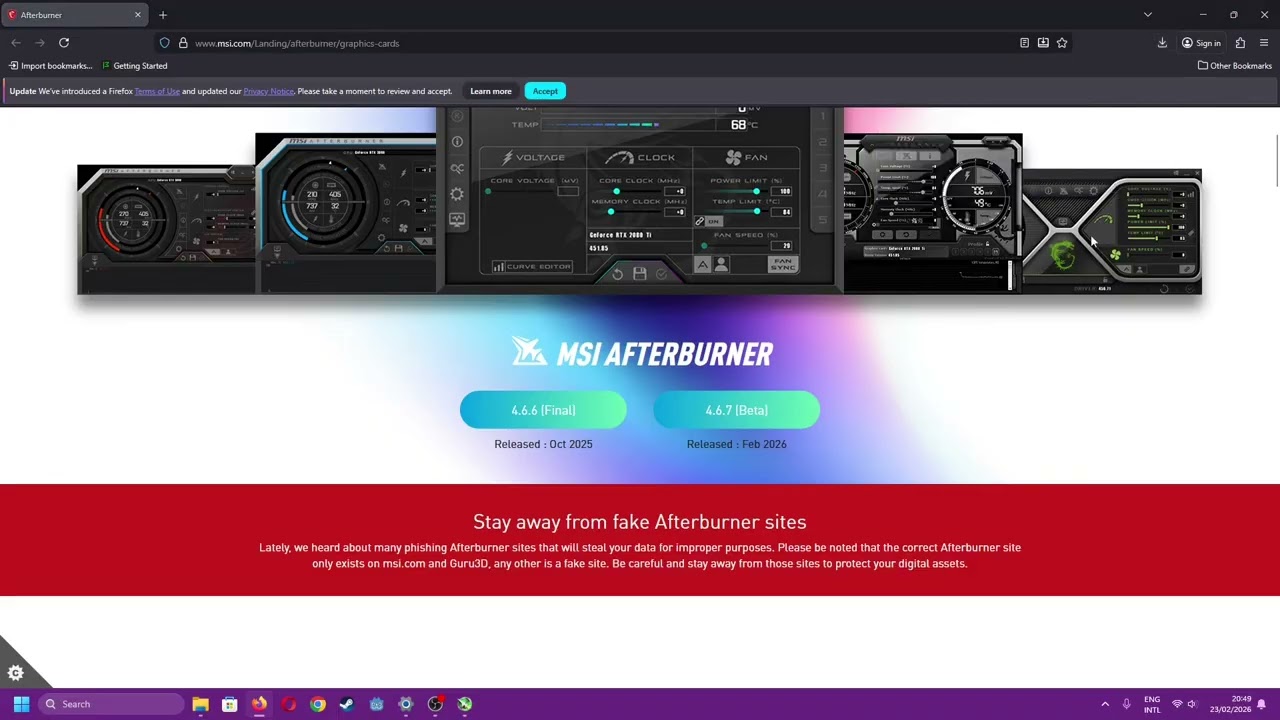Reload the current page

(x=64, y=43)
